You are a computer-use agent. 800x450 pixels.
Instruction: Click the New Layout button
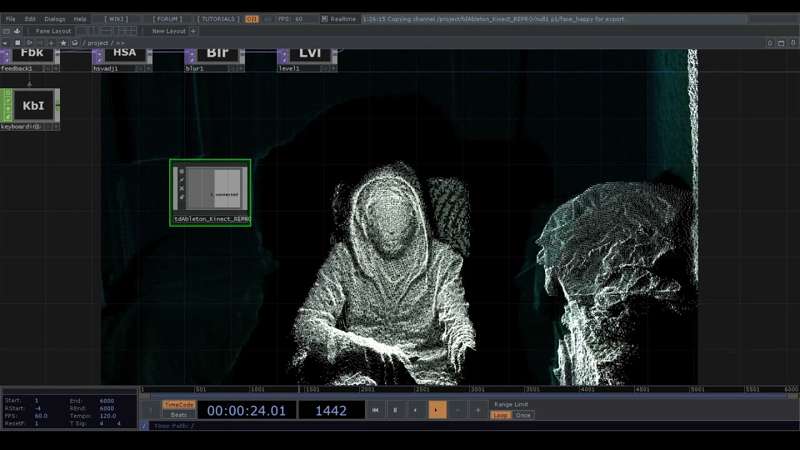point(168,31)
